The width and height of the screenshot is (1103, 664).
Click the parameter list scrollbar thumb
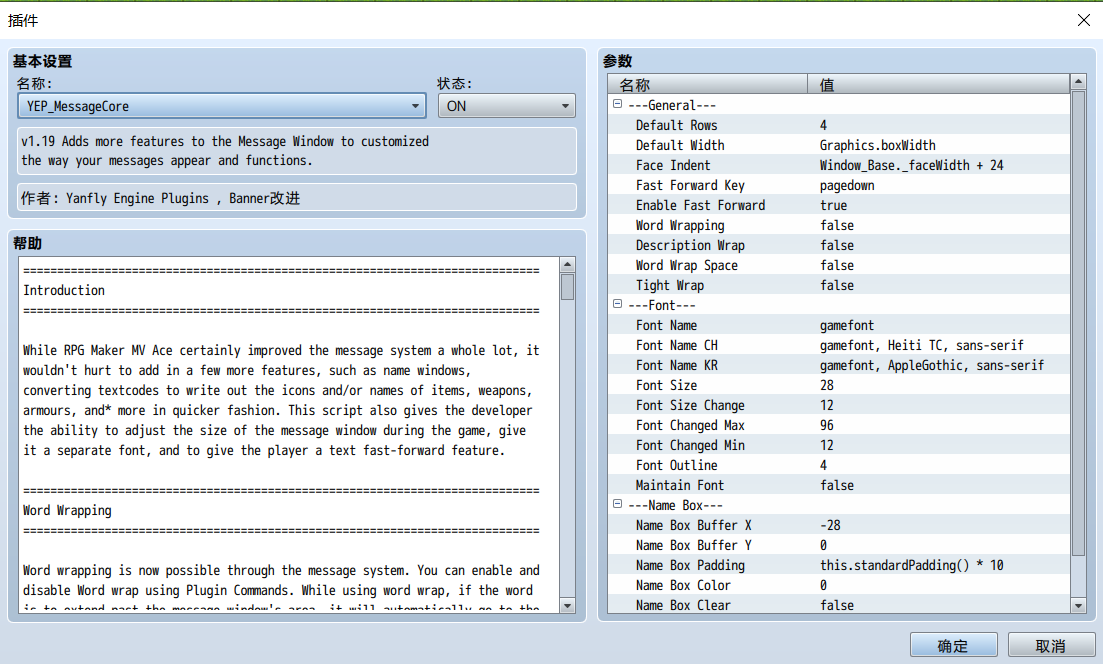pos(1078,323)
